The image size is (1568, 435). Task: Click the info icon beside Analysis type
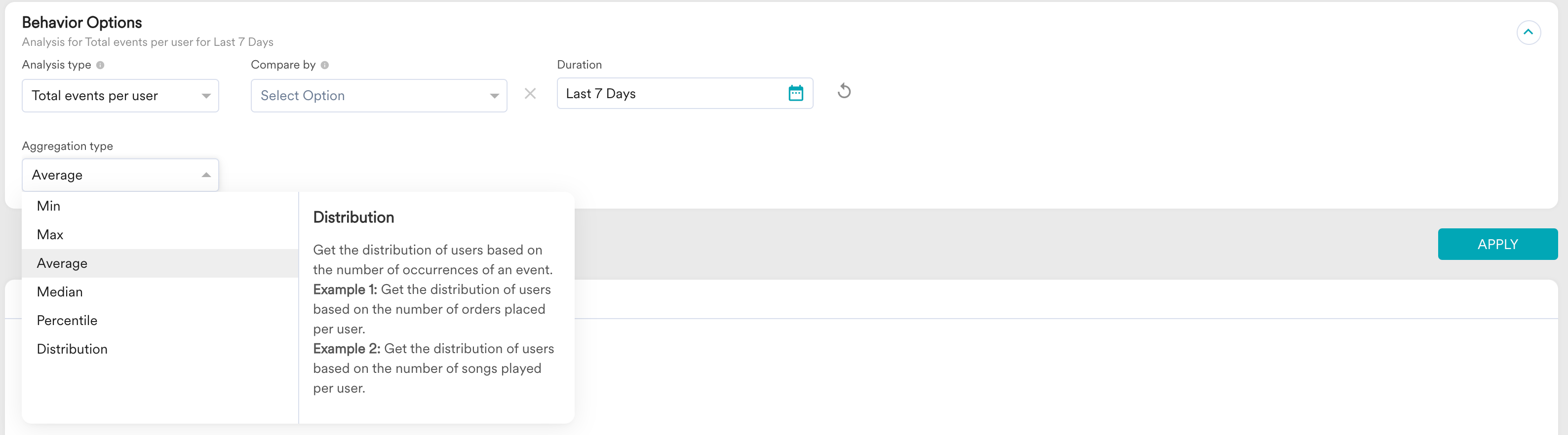(100, 65)
